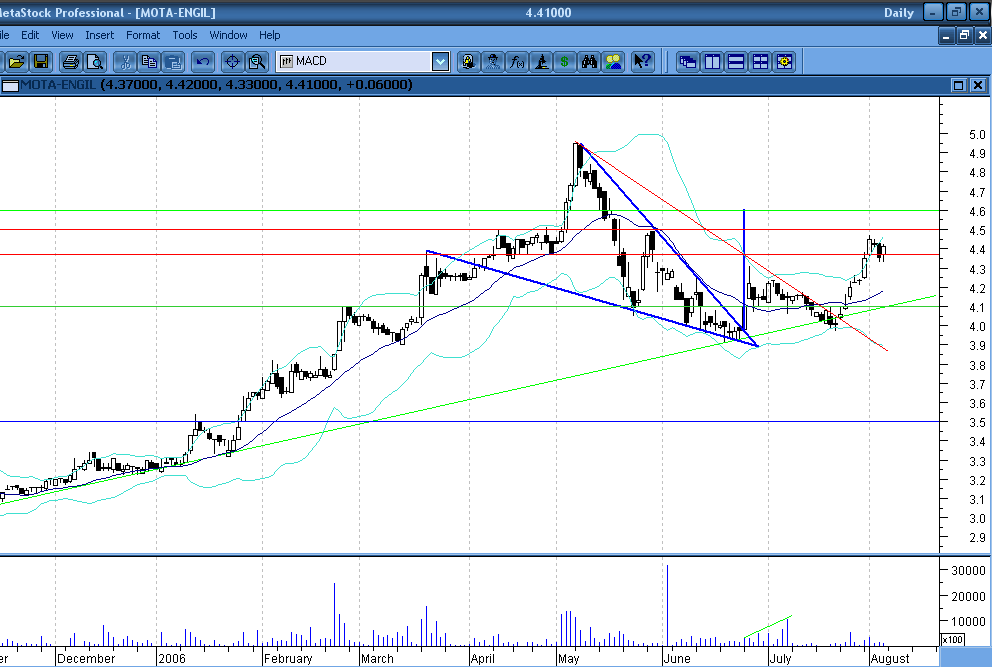The height and width of the screenshot is (667, 992).
Task: Open the Indicator Builder f(x) icon
Action: pyautogui.click(x=518, y=62)
